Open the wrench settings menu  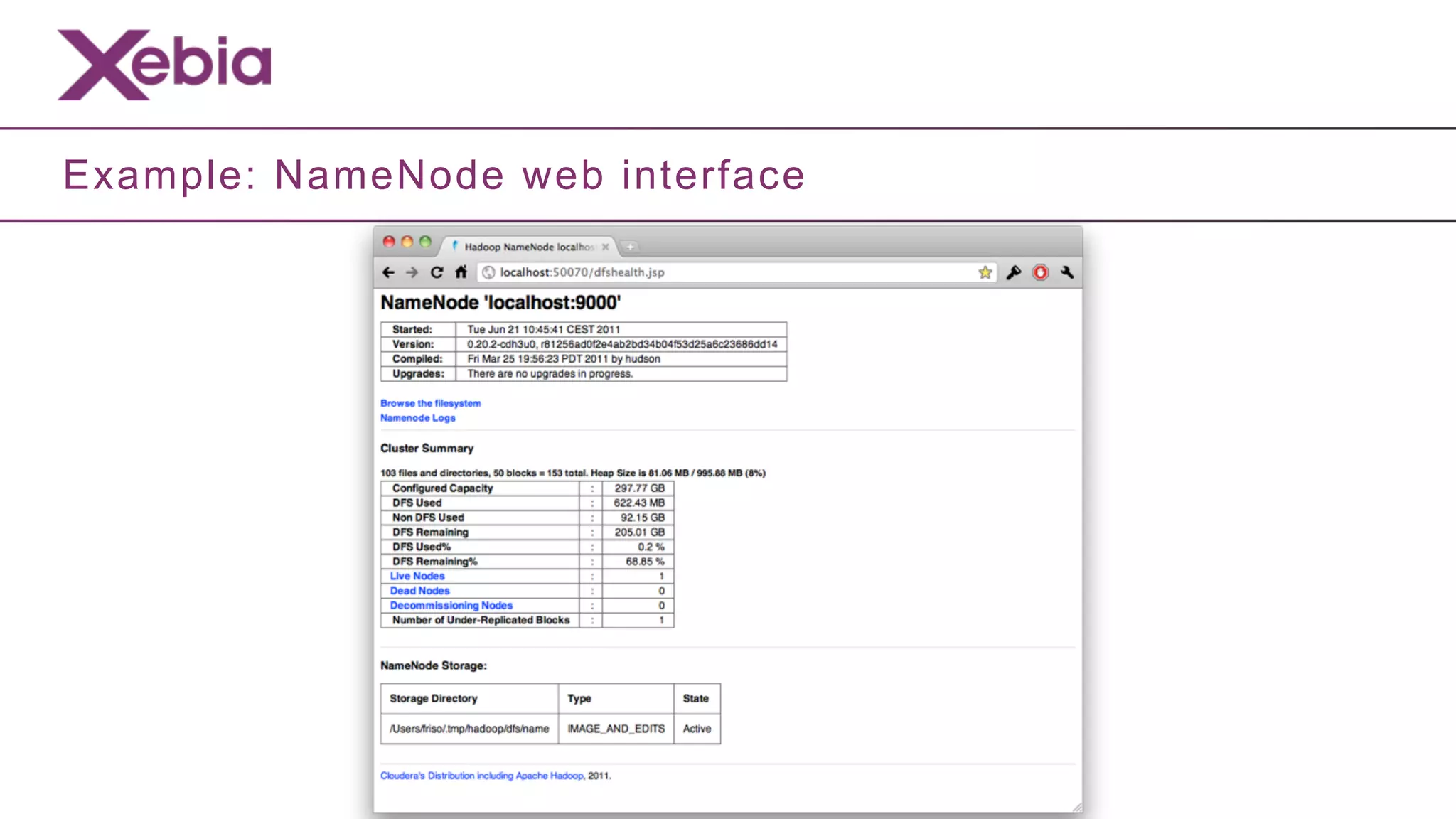[1067, 272]
